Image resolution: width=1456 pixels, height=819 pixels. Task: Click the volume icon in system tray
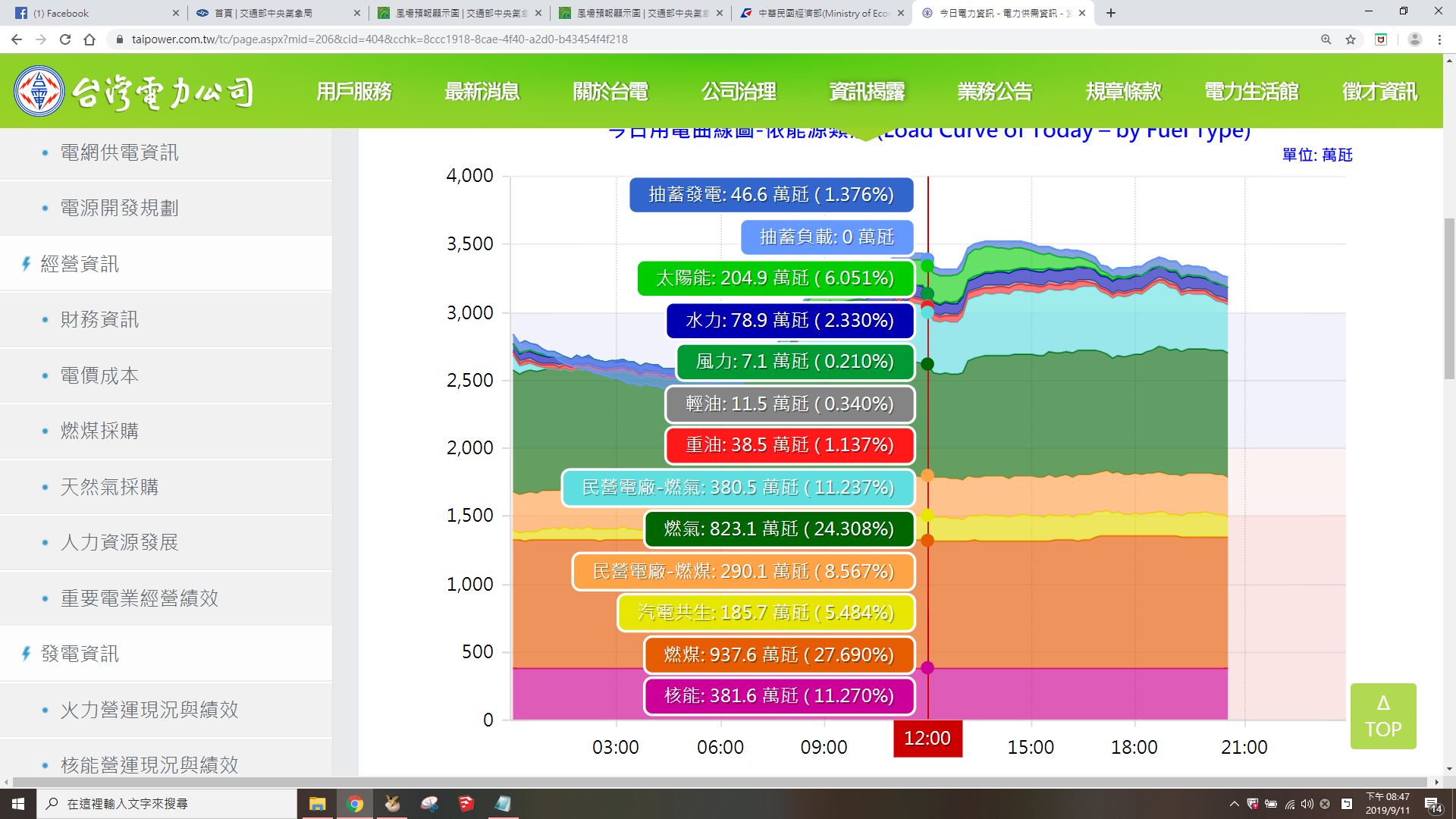coord(1307,804)
